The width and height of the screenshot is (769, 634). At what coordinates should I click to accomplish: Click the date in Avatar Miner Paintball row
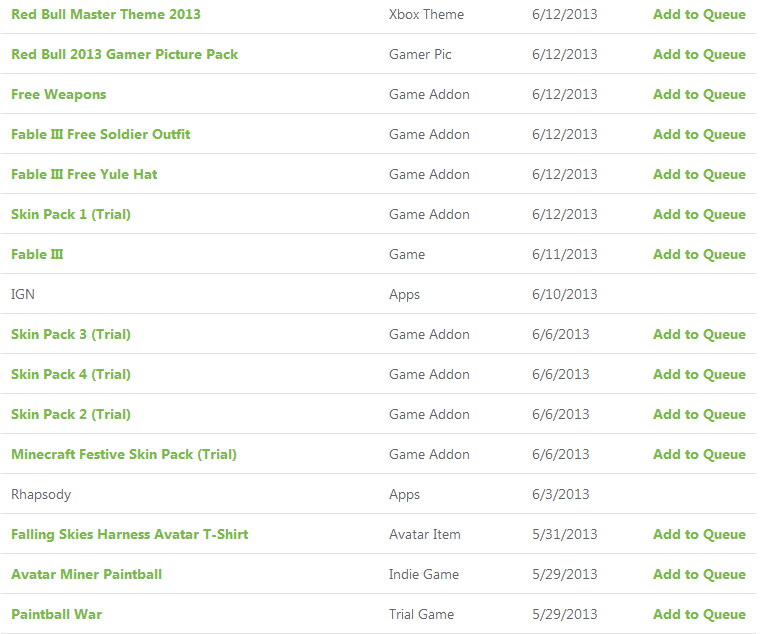click(x=564, y=575)
